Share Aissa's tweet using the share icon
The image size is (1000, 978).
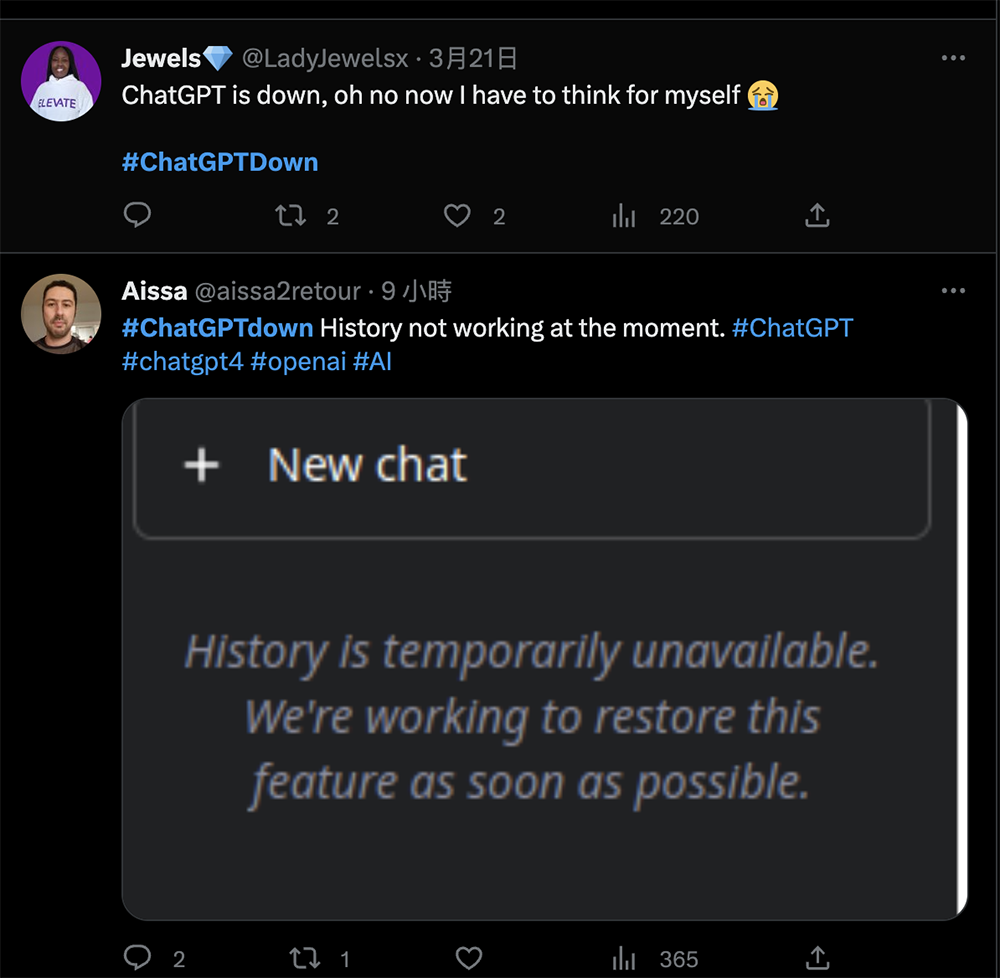point(817,959)
